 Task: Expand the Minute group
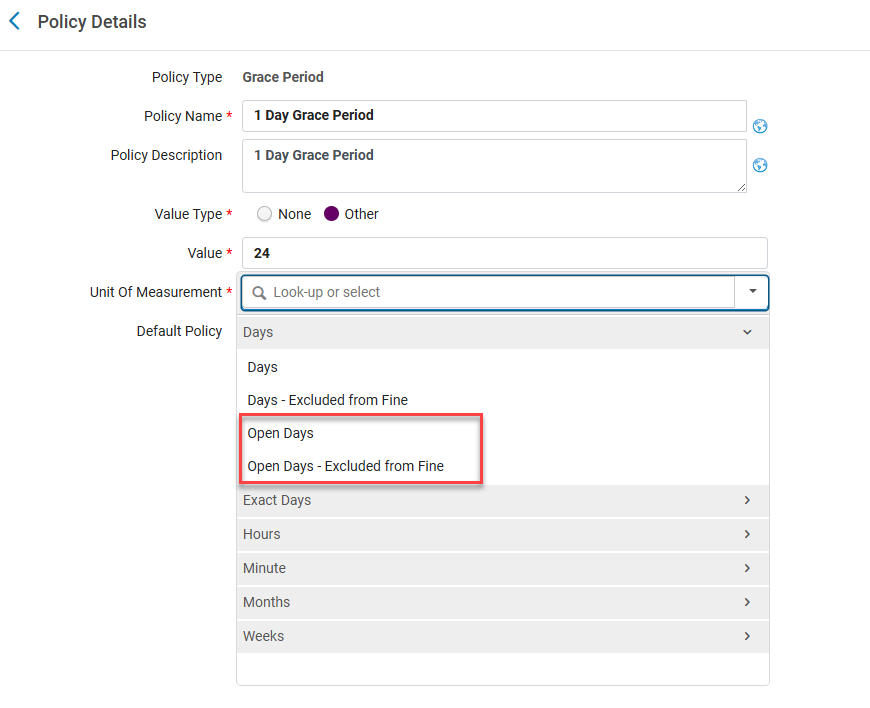coord(747,568)
